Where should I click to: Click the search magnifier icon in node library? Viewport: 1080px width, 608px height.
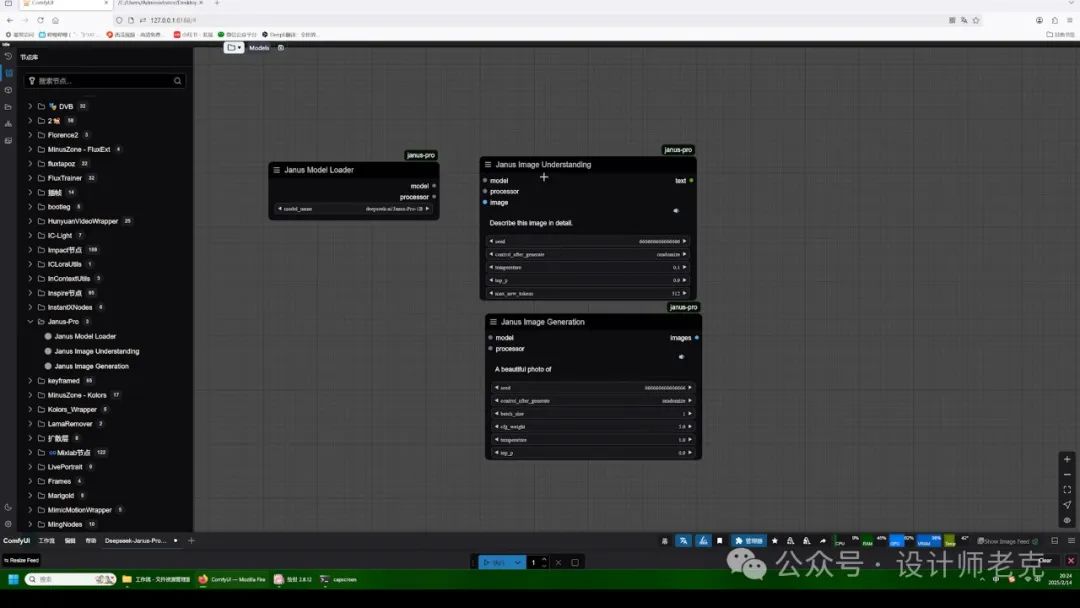(x=178, y=81)
